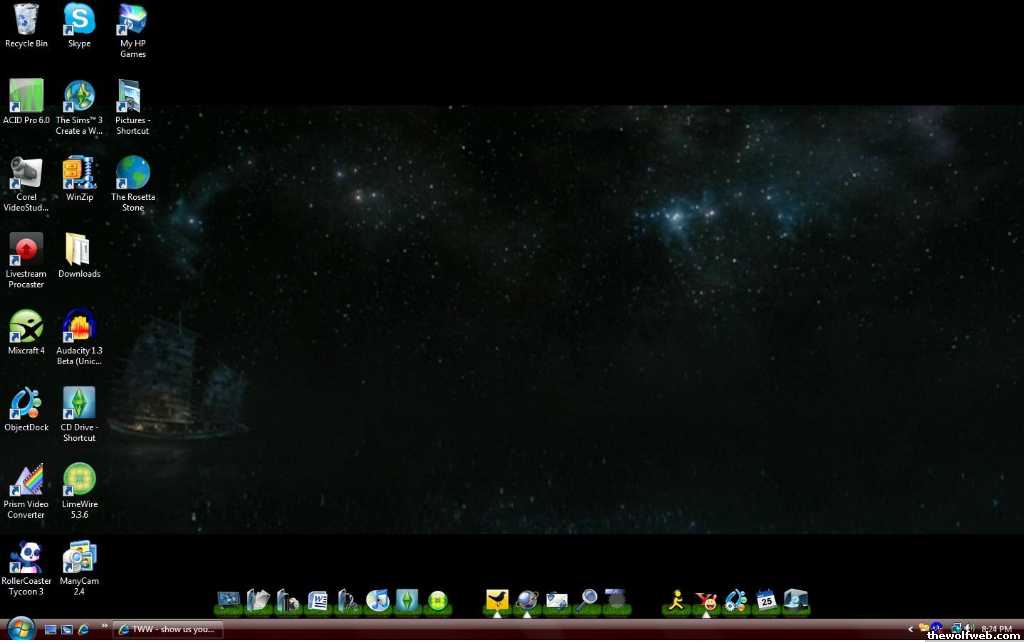Select the Livestream Procaster icon
The width and height of the screenshot is (1024, 642).
pyautogui.click(x=26, y=250)
